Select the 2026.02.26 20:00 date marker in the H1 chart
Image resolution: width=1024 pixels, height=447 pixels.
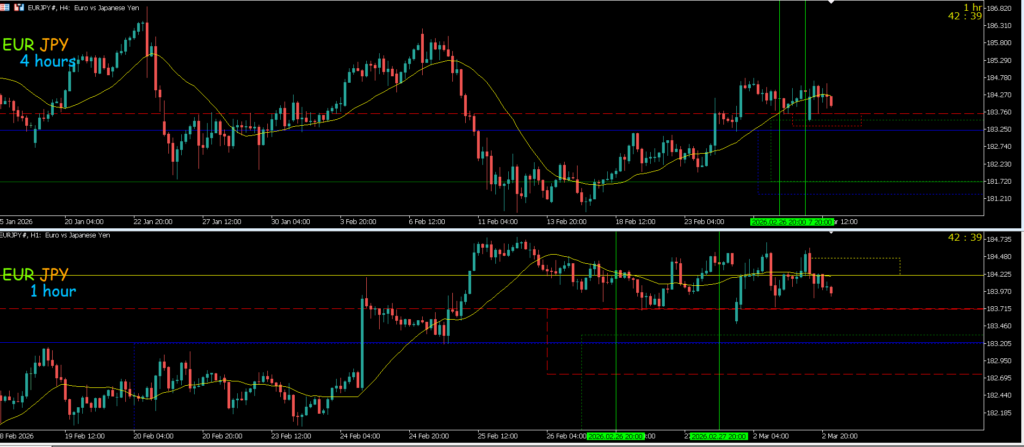[615, 436]
